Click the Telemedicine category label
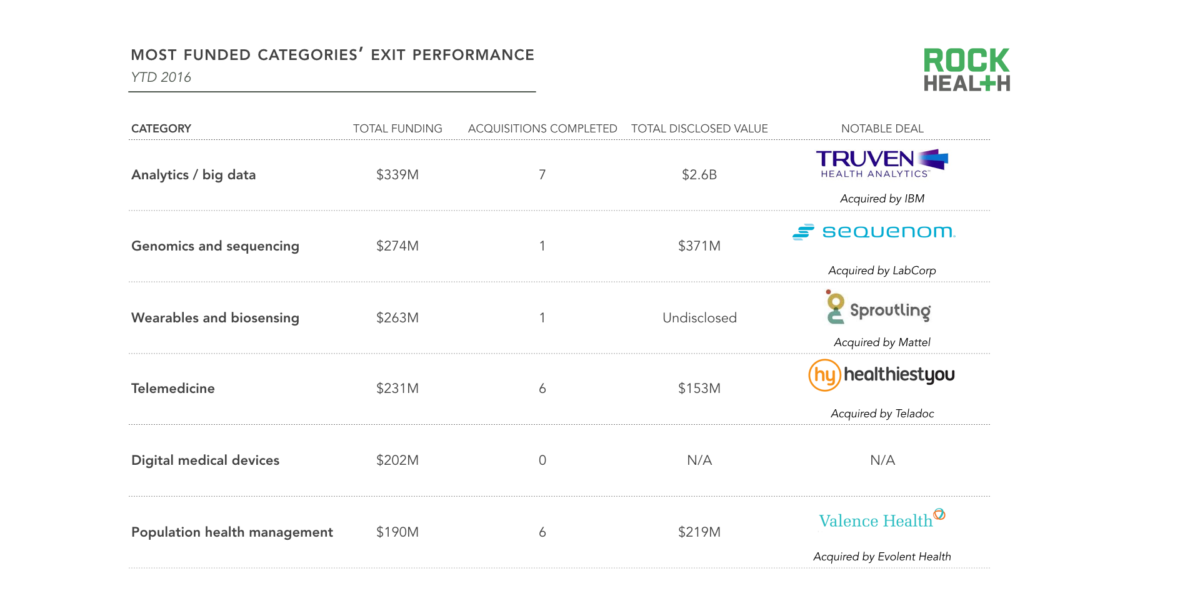Image resolution: width=1200 pixels, height=606 pixels. point(173,388)
